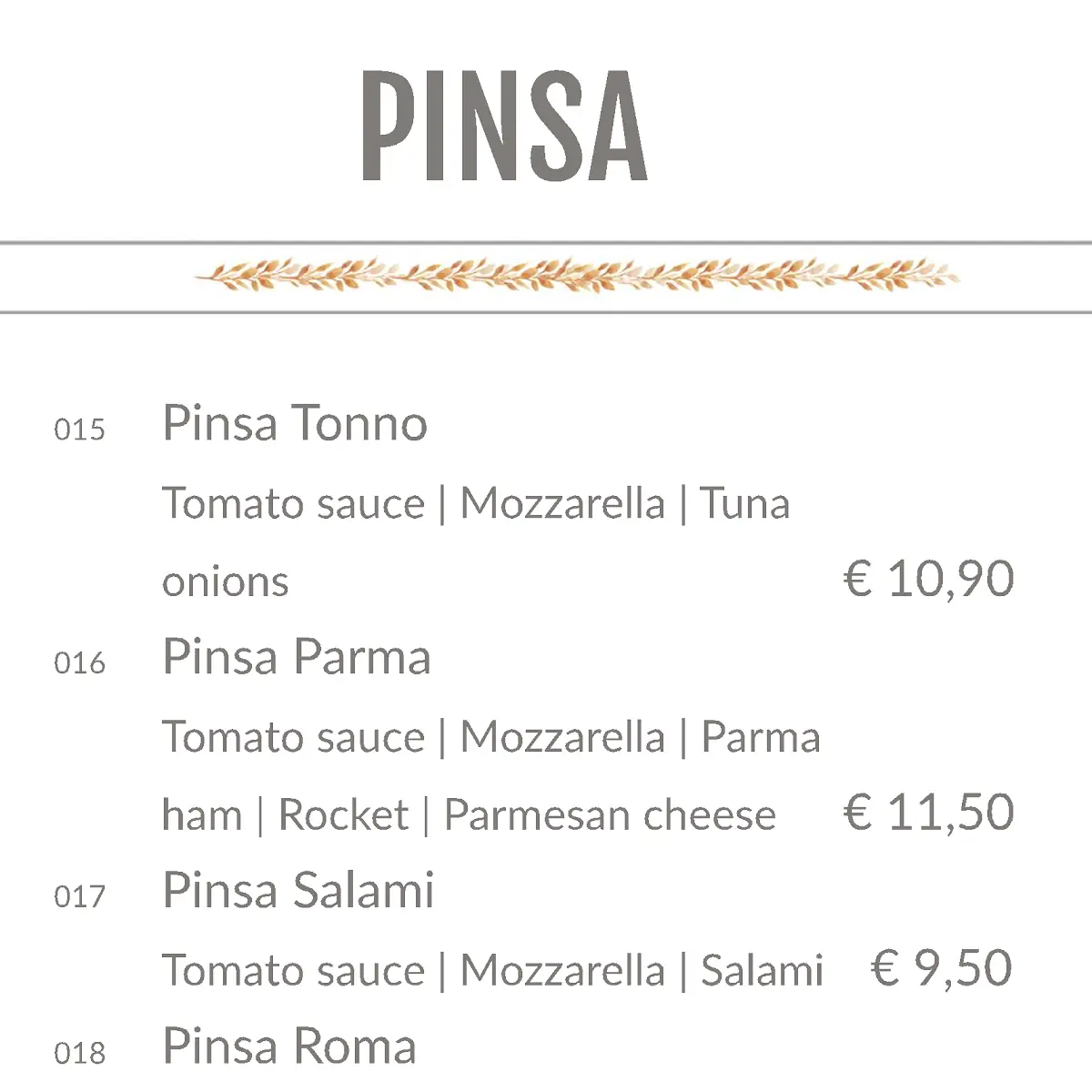Click menu item number 017
Screen dimensions: 1092x1092
click(80, 897)
